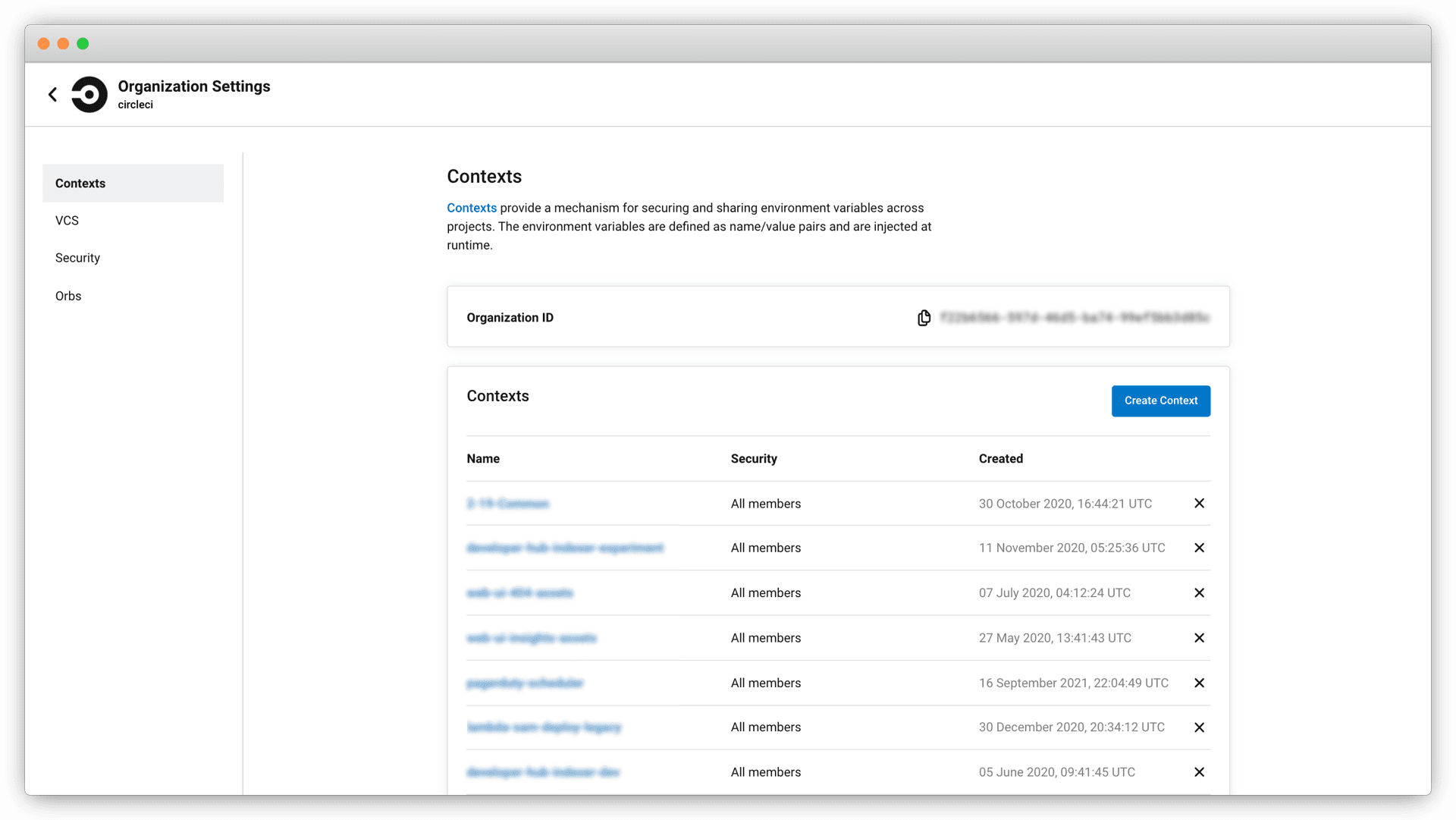Delete the context created 27 May 2020

tap(1199, 638)
